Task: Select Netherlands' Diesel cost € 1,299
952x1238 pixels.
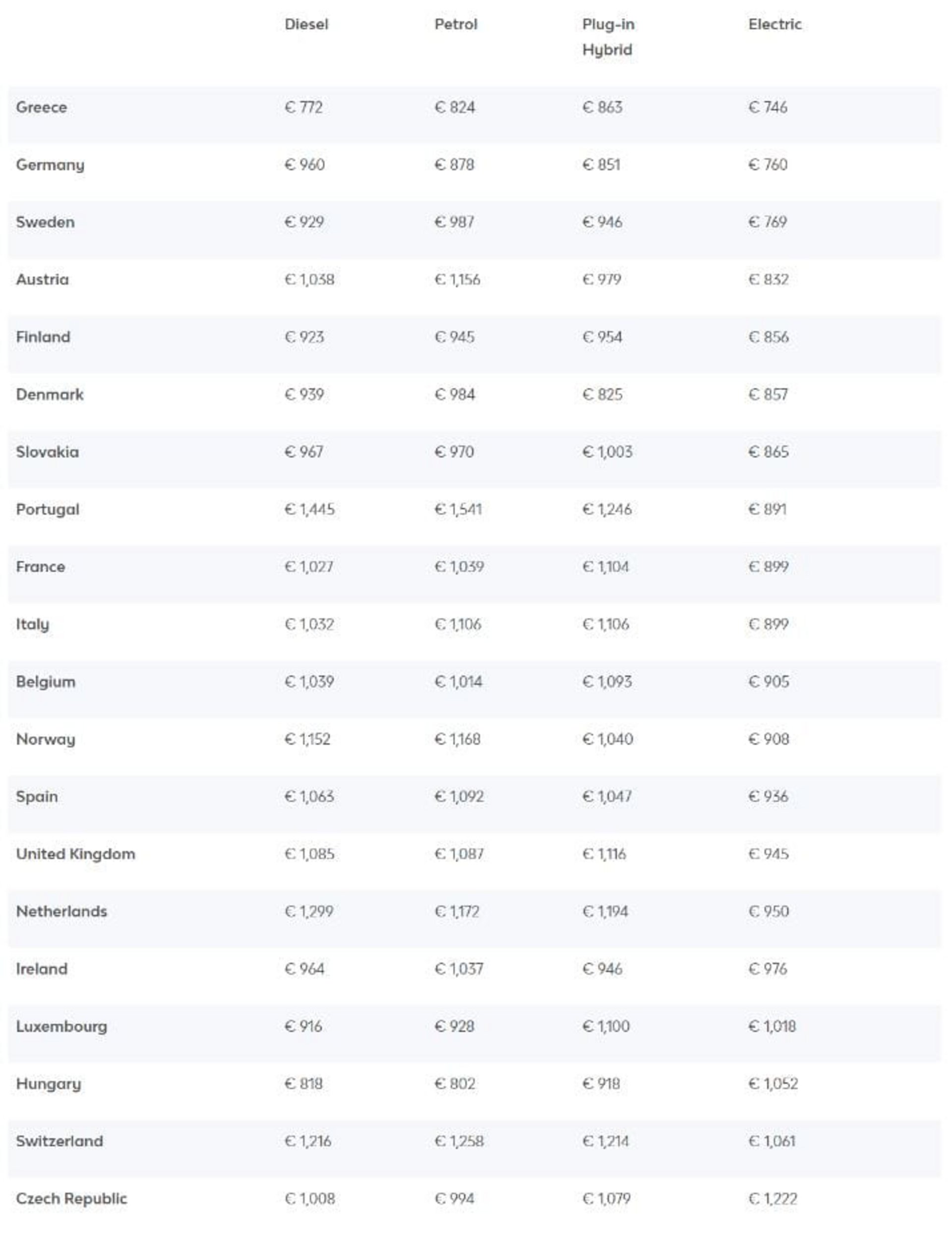Action: pos(309,911)
